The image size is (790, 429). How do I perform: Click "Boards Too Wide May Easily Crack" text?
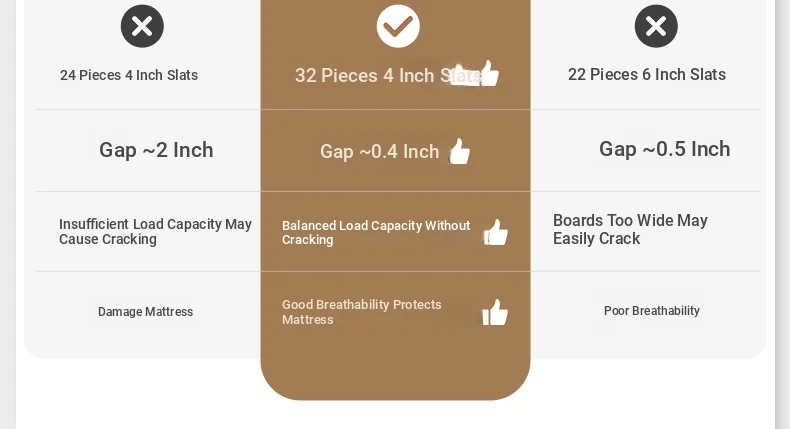pos(630,229)
